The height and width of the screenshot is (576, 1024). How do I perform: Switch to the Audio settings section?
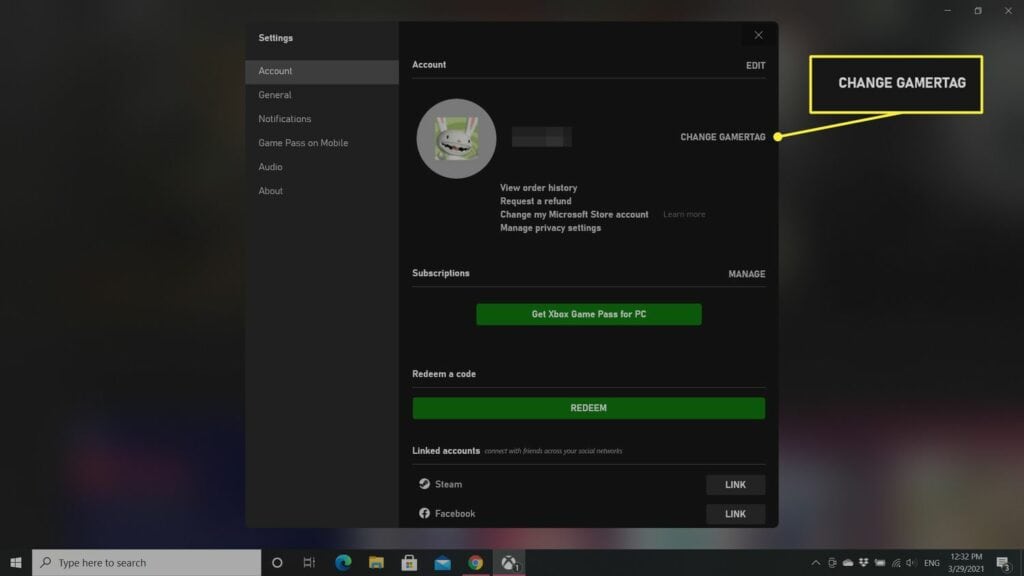point(271,166)
